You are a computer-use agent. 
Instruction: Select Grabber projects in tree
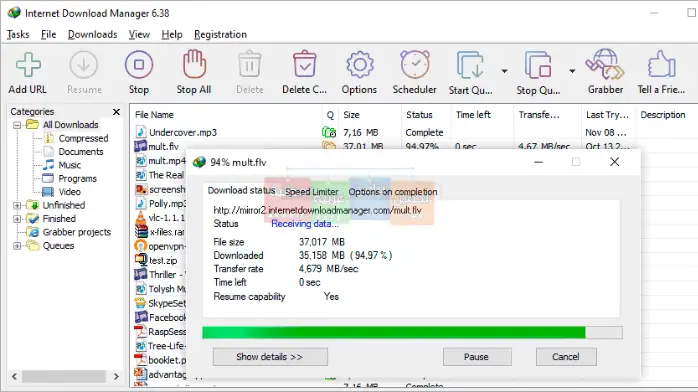point(77,232)
